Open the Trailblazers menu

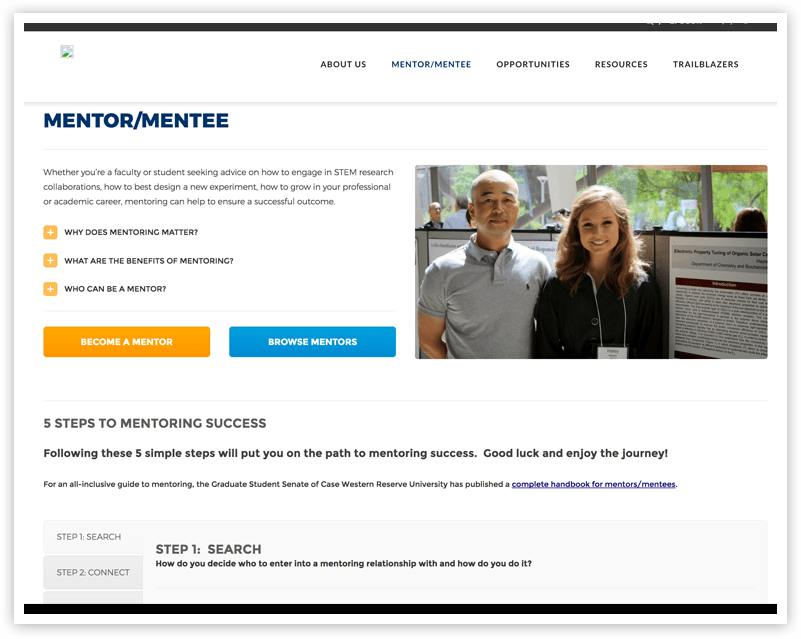point(705,64)
